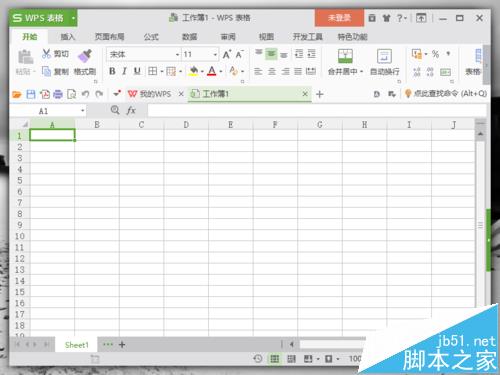Toggle Underline formatting
Screen dimensions: 500x375
pyautogui.click(x=137, y=71)
